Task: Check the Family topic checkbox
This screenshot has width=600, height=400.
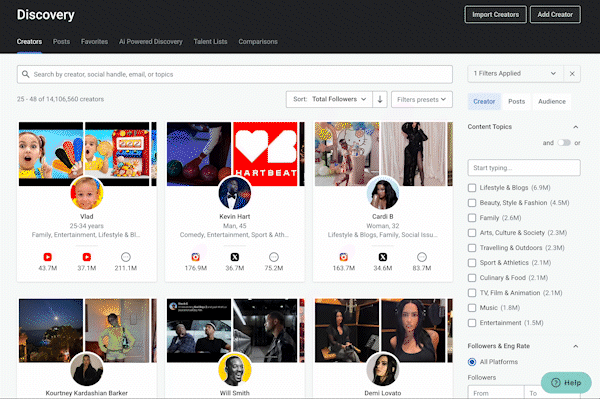Action: tap(472, 218)
